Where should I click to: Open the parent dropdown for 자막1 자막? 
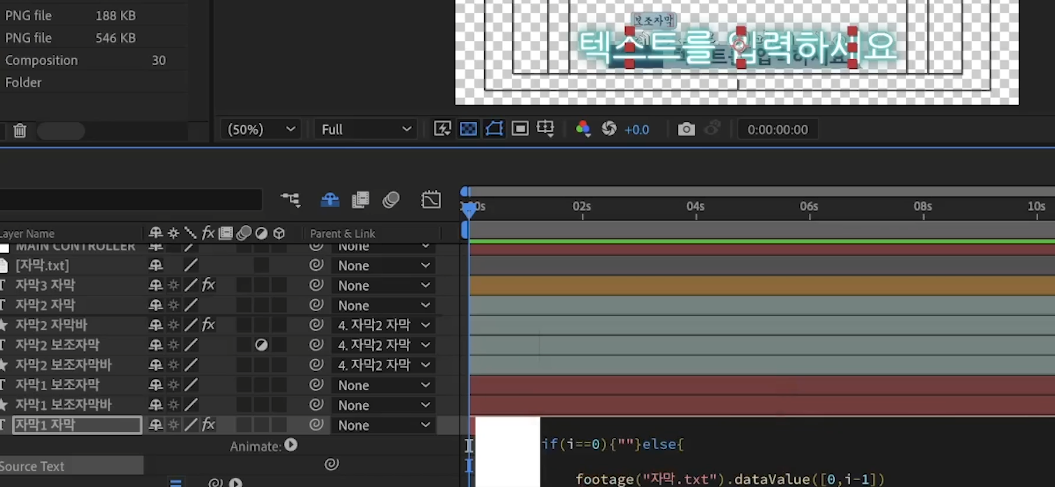383,425
